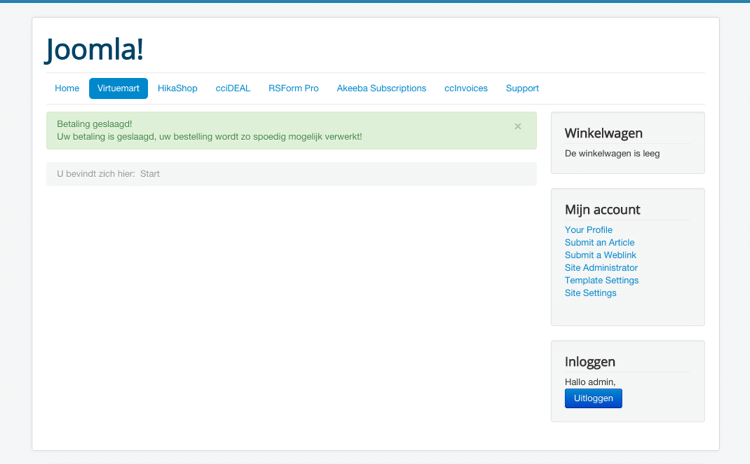Dismiss the green payment success alert
The width and height of the screenshot is (750, 464).
click(518, 127)
